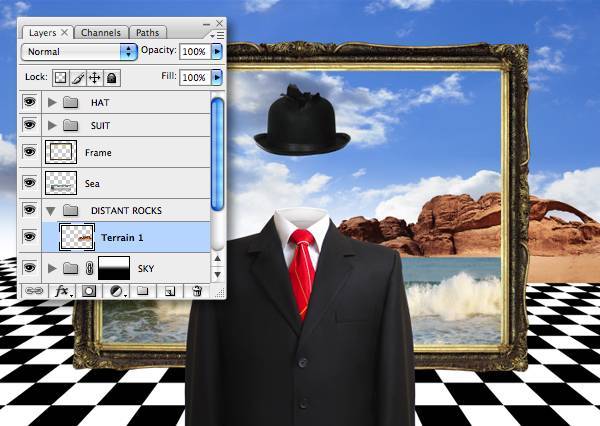The image size is (600, 426).
Task: Select the DISTANT ROCKS folder icon
Action: coord(70,210)
